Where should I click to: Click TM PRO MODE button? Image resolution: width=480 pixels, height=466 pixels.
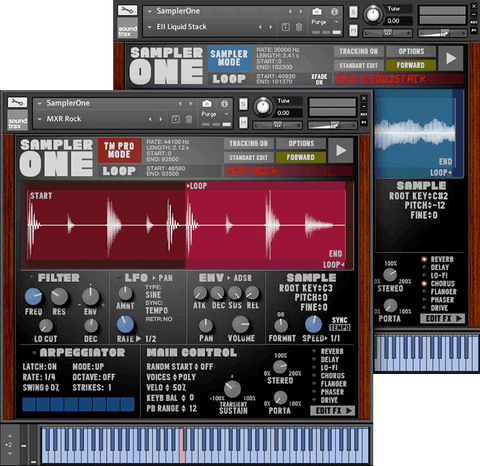119,150
